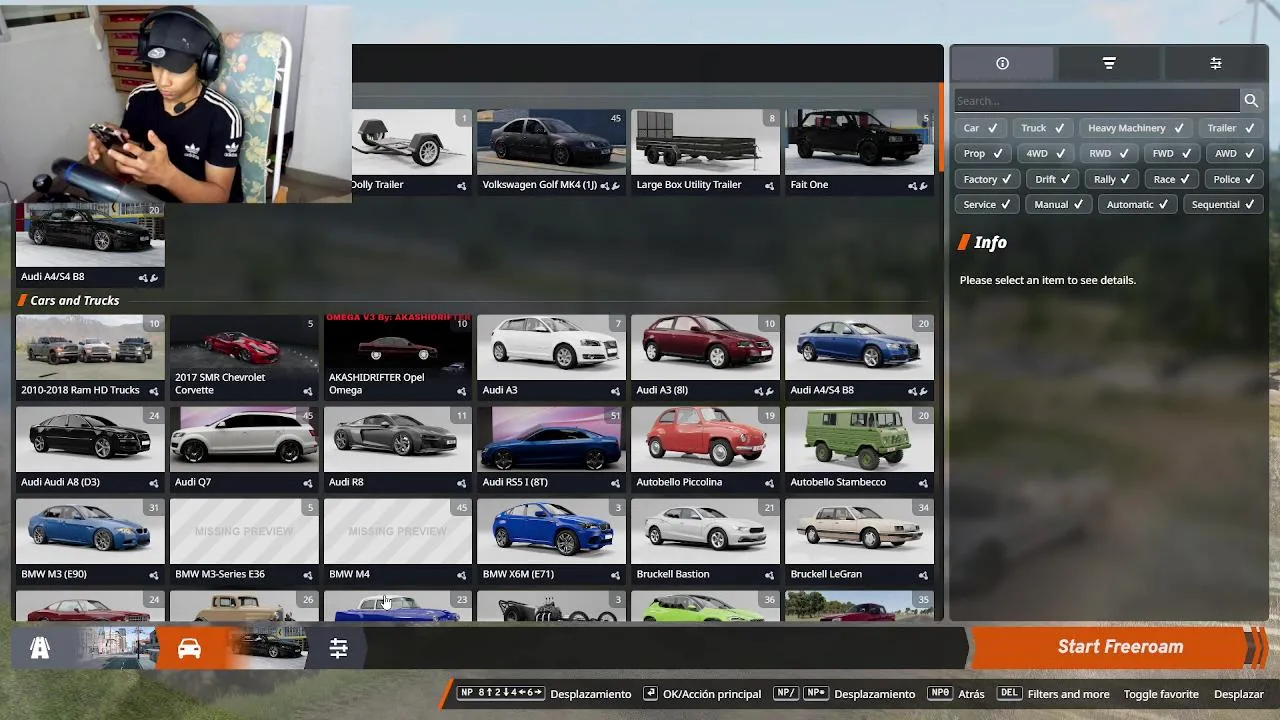The height and width of the screenshot is (720, 1280).
Task: Toggle the FWD filter chip
Action: (x=1171, y=153)
